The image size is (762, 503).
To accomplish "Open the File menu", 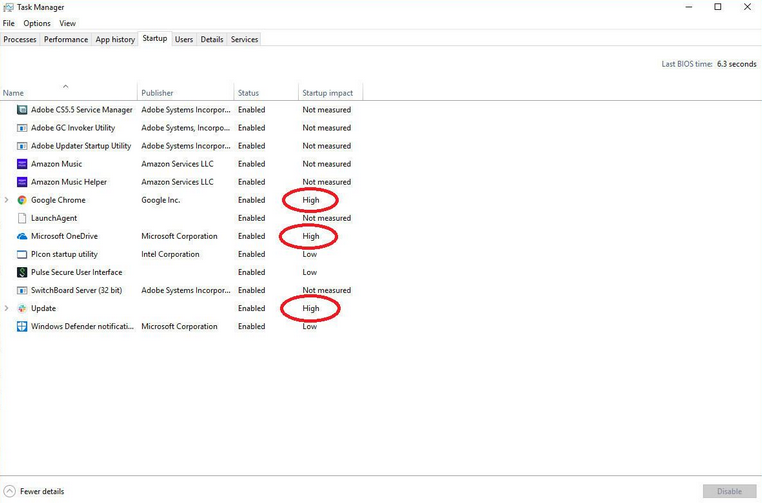I will [x=9, y=23].
